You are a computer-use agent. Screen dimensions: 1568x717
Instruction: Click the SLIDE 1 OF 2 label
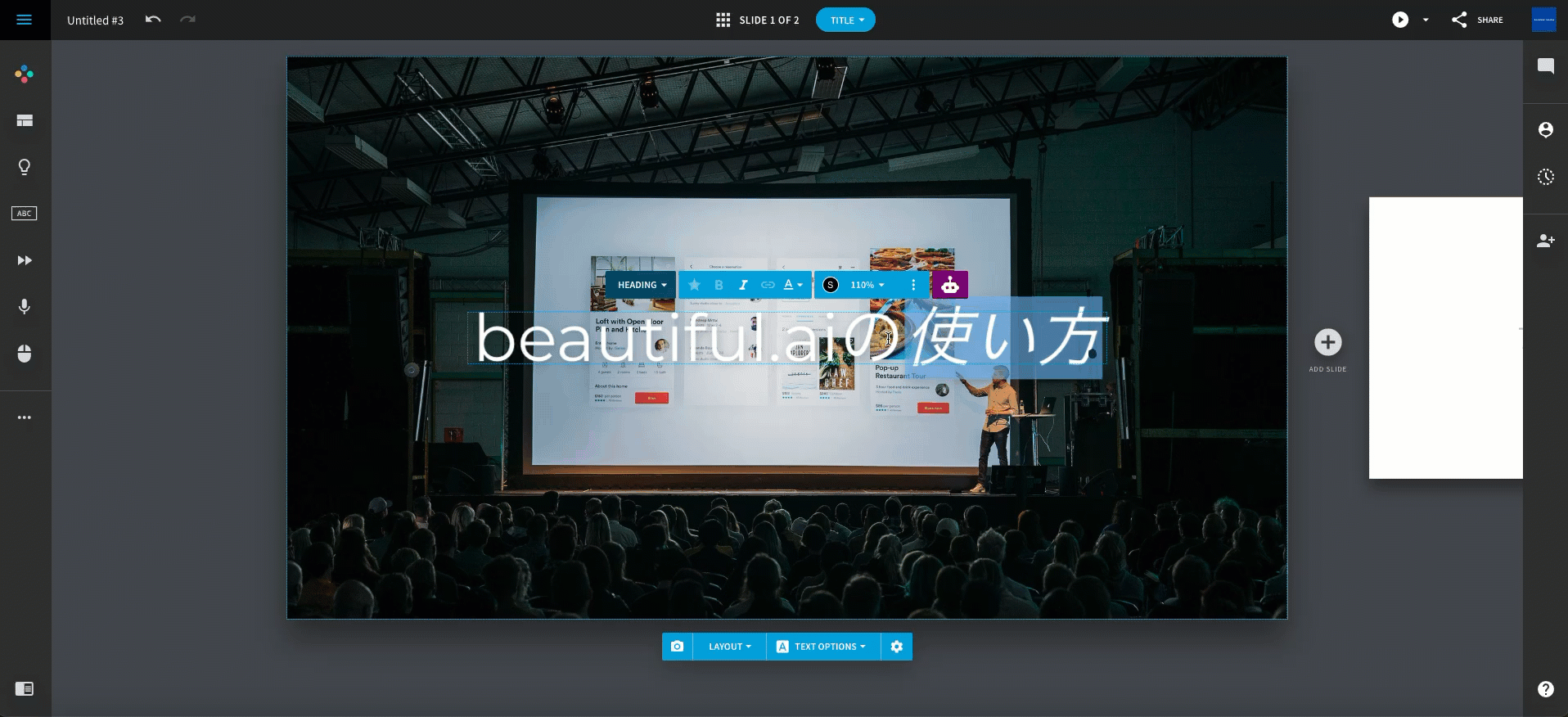[769, 20]
